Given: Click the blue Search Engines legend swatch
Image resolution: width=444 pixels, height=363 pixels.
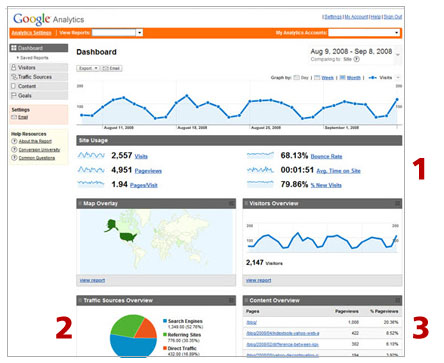Looking at the screenshot, I should [165, 321].
